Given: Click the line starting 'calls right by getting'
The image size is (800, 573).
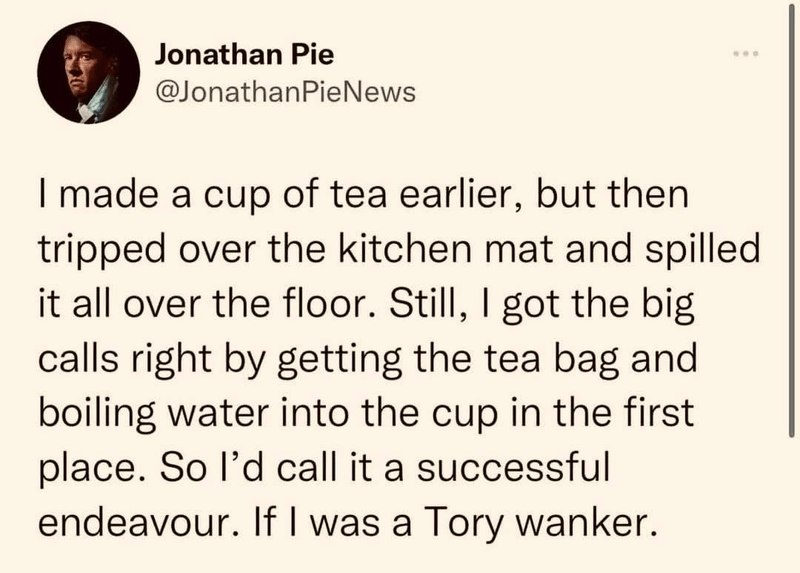Looking at the screenshot, I should click(x=367, y=359).
